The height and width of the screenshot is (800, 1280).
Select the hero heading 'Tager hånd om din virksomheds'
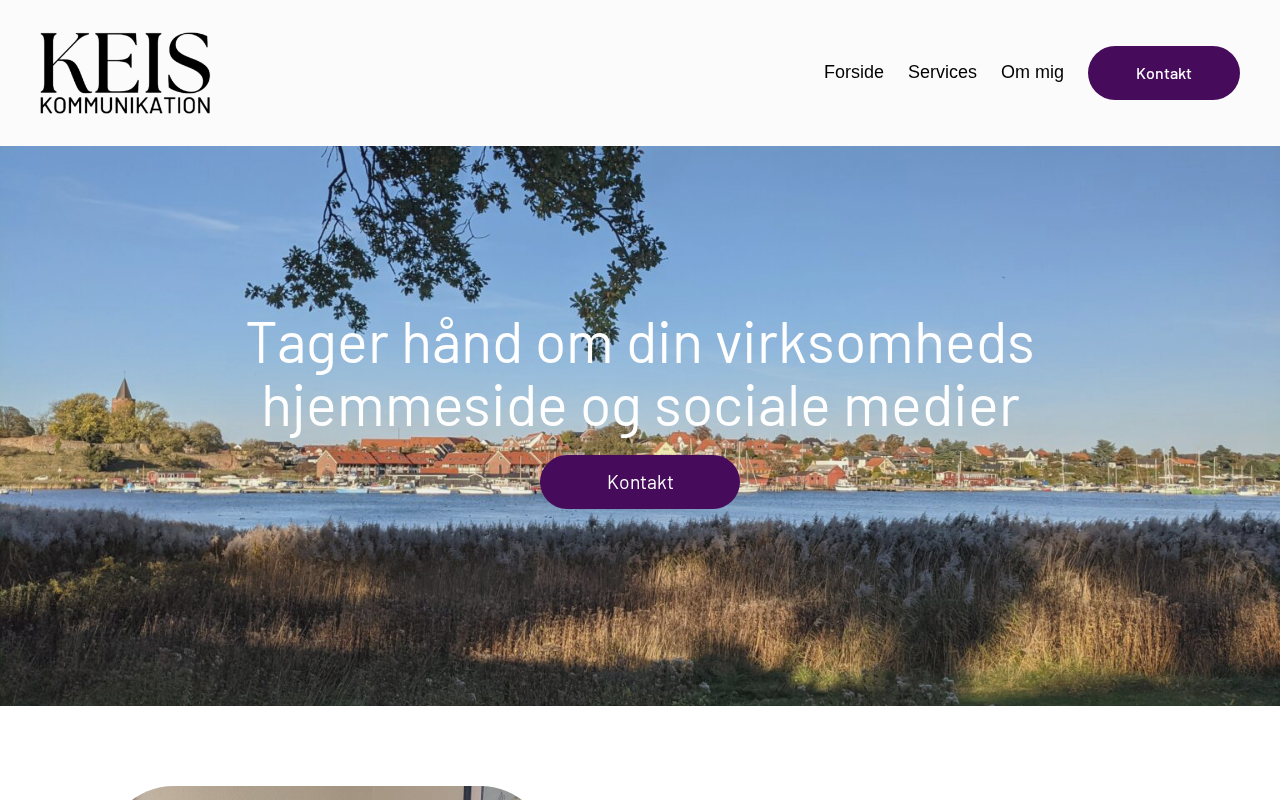(640, 341)
